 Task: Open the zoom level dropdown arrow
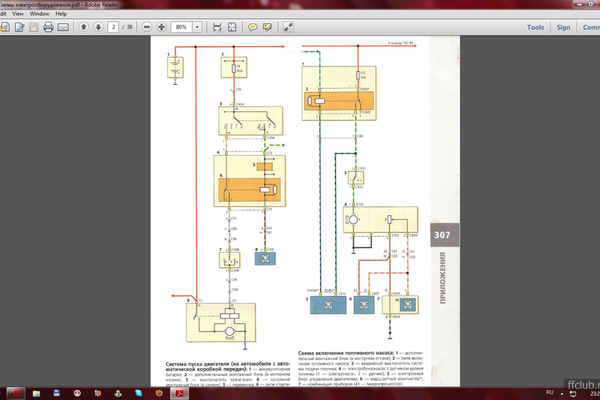click(x=197, y=27)
